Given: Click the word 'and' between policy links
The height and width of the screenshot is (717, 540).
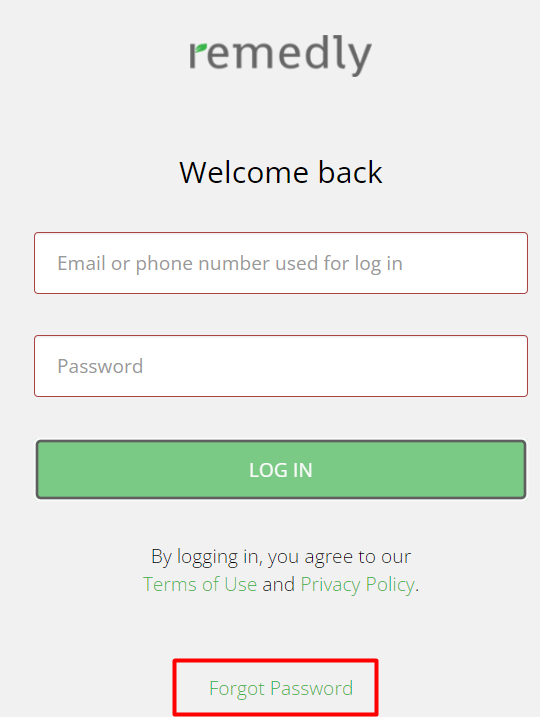Looking at the screenshot, I should [278, 584].
